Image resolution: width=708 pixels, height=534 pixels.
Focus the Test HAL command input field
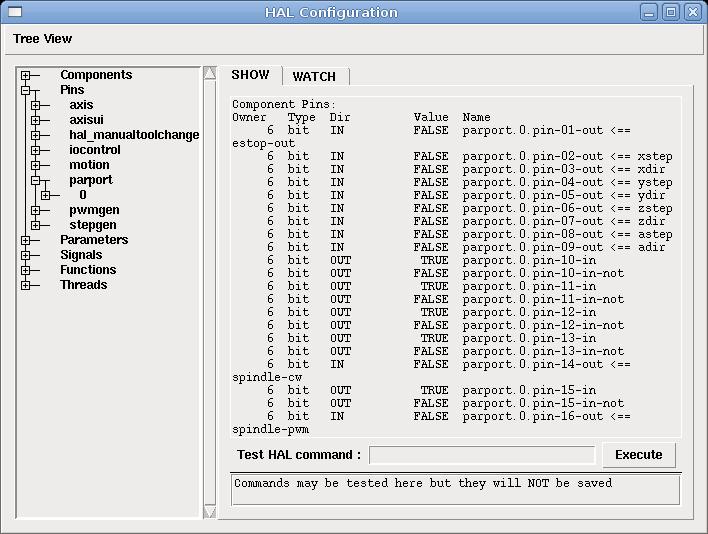[482, 455]
